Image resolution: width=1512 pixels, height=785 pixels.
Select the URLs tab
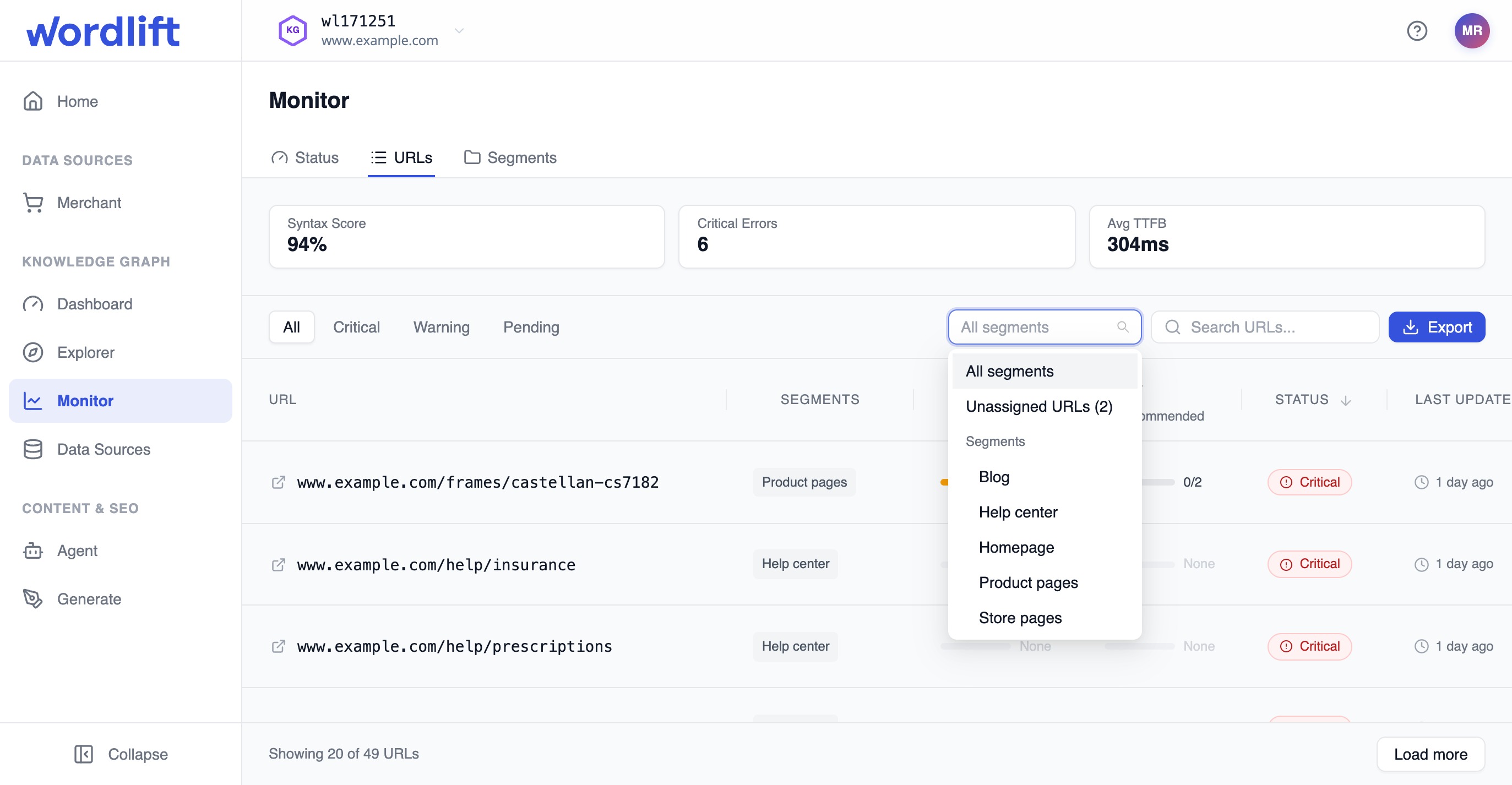(401, 157)
